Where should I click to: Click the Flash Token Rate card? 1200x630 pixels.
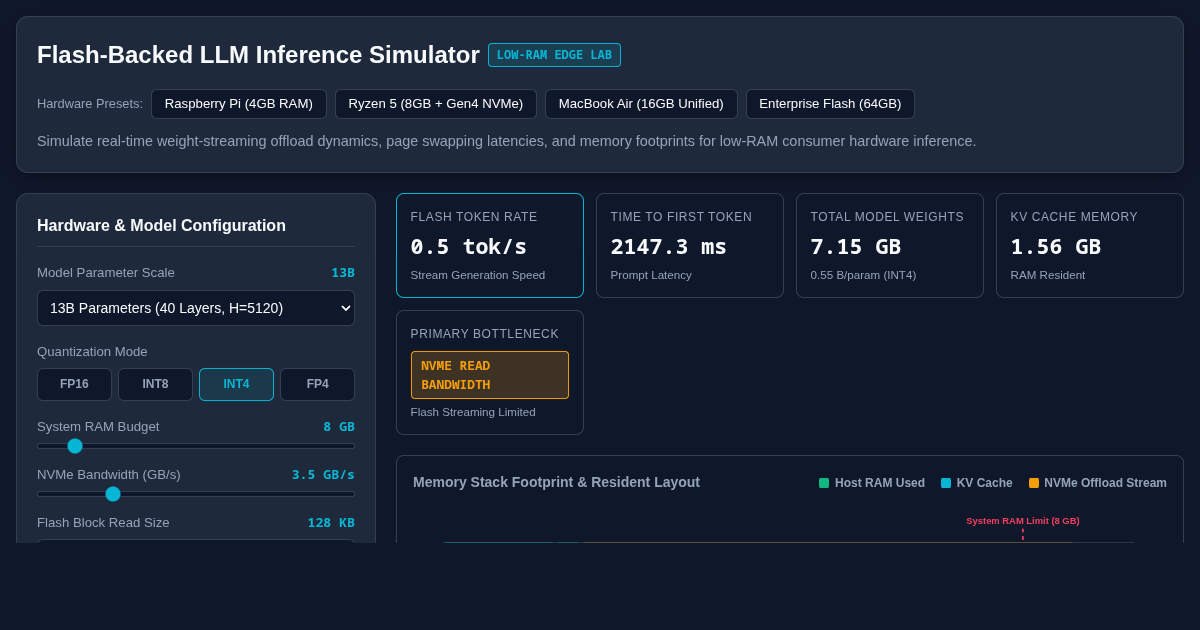tap(490, 245)
